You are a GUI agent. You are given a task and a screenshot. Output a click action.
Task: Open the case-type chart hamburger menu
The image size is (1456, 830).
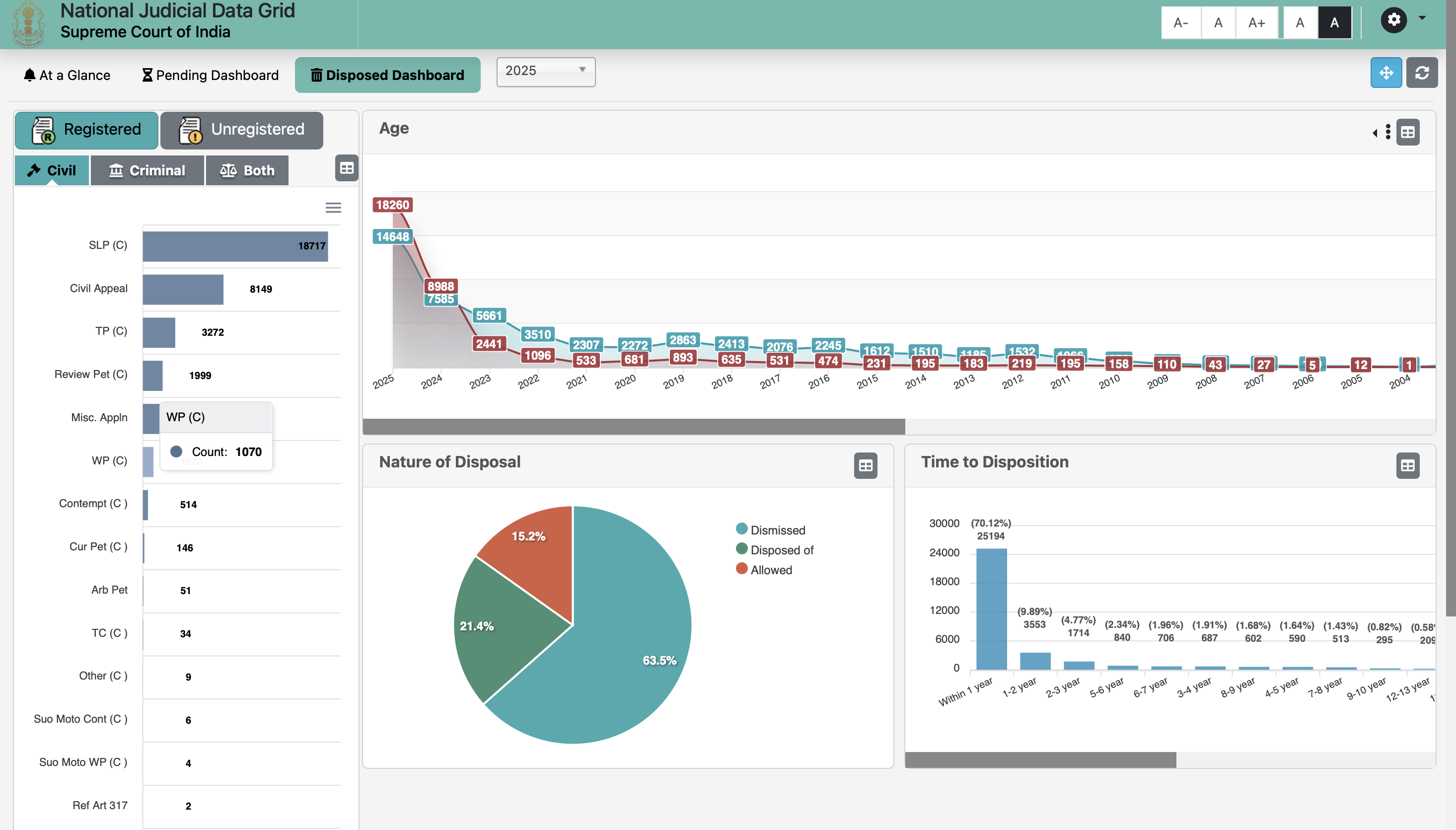pos(333,208)
